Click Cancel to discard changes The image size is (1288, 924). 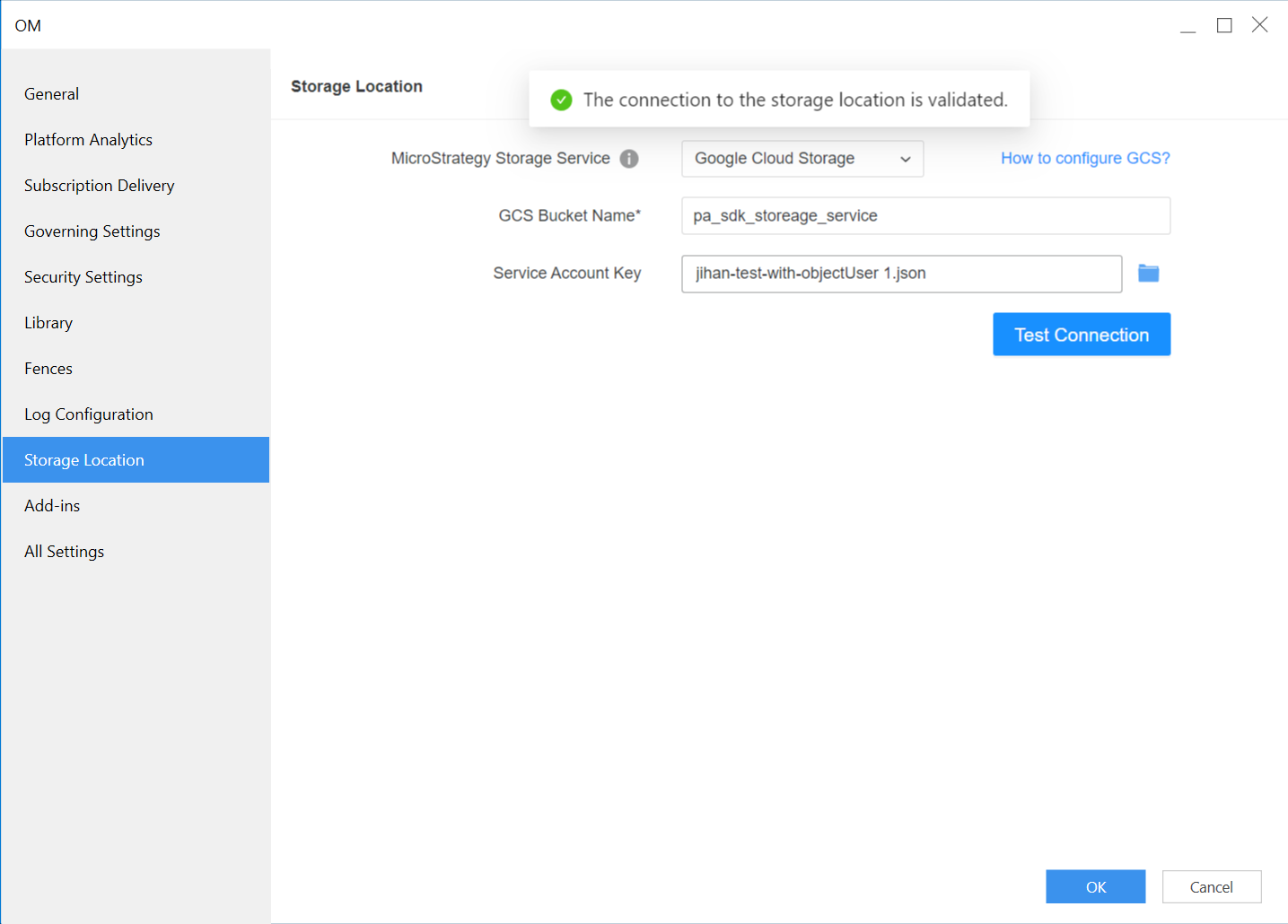pyautogui.click(x=1211, y=886)
